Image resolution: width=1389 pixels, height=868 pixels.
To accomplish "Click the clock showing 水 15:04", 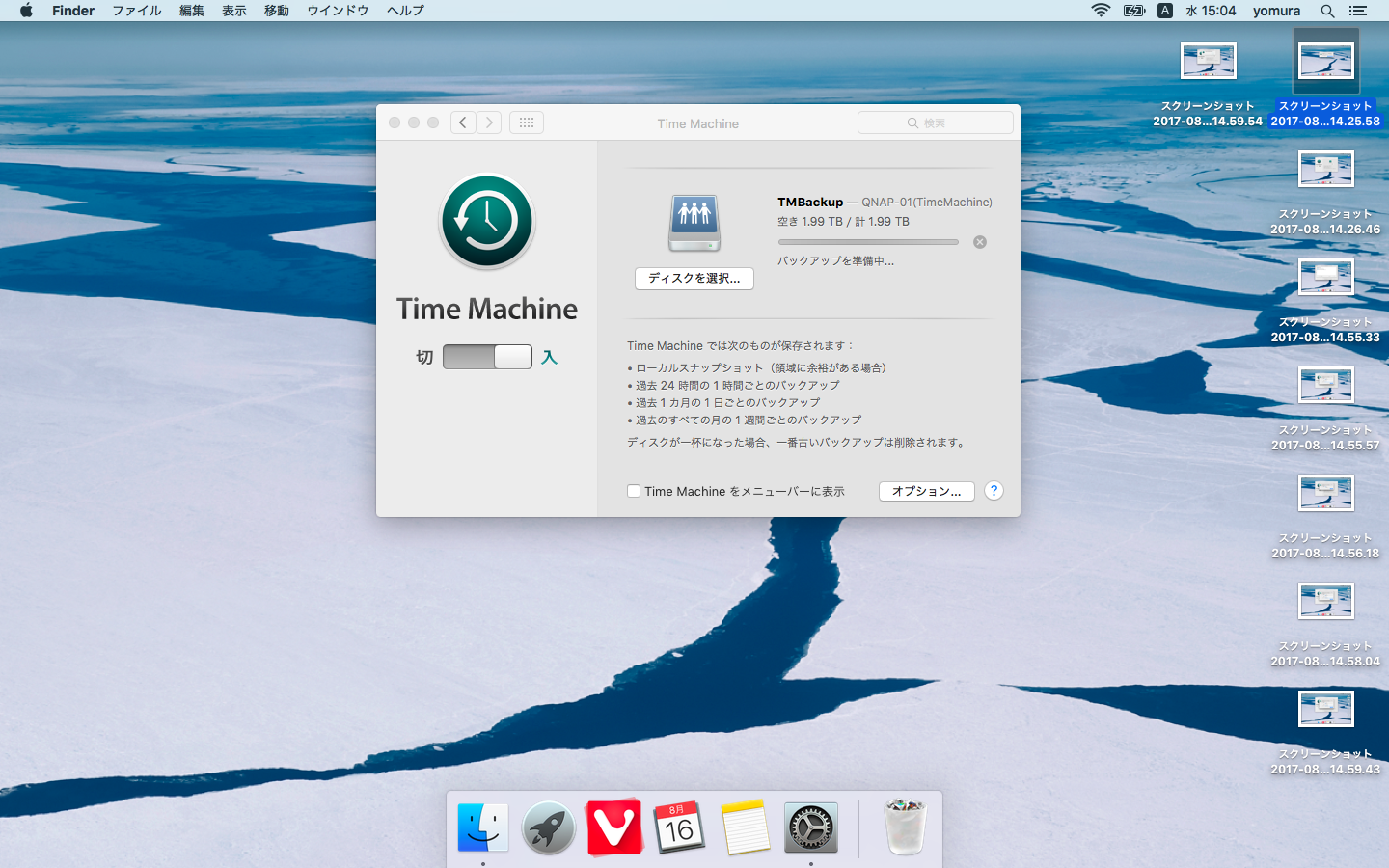I will click(x=1211, y=11).
